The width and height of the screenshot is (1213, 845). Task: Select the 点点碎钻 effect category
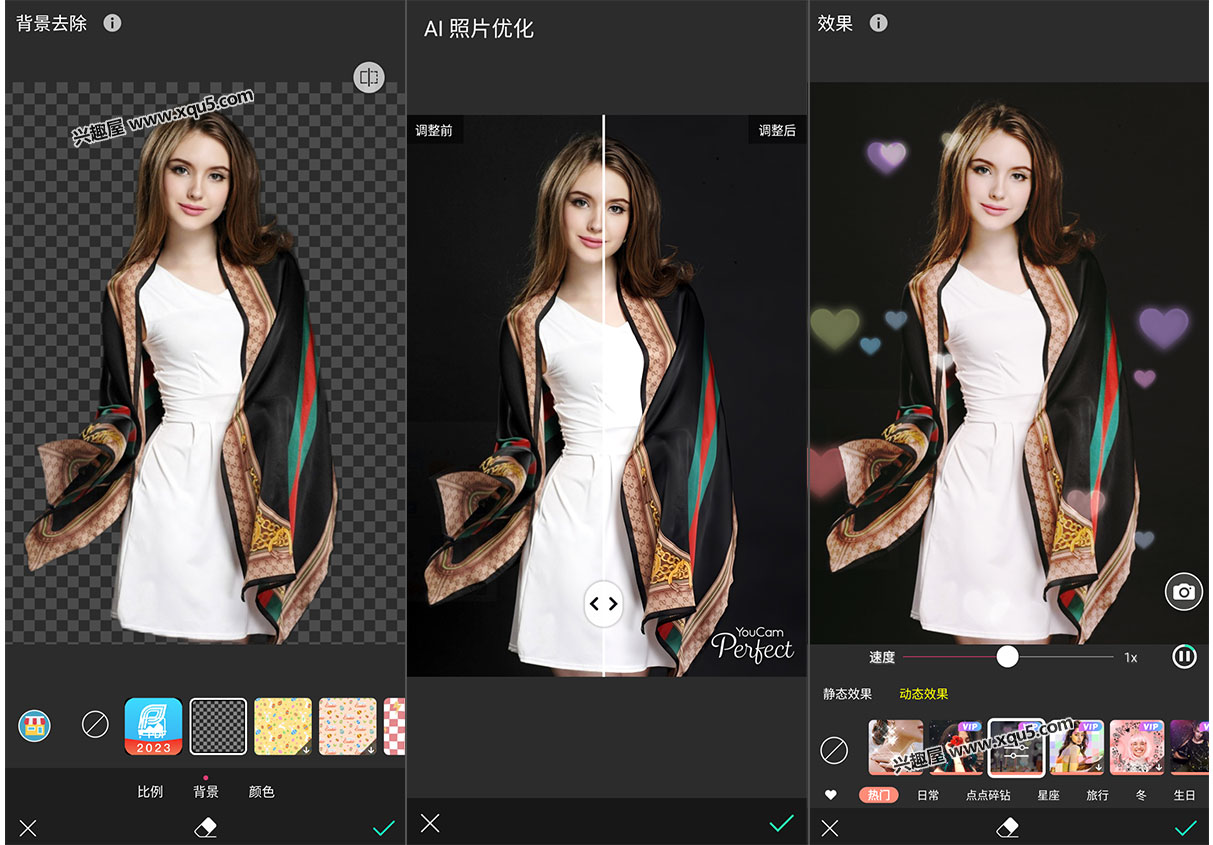click(x=988, y=795)
